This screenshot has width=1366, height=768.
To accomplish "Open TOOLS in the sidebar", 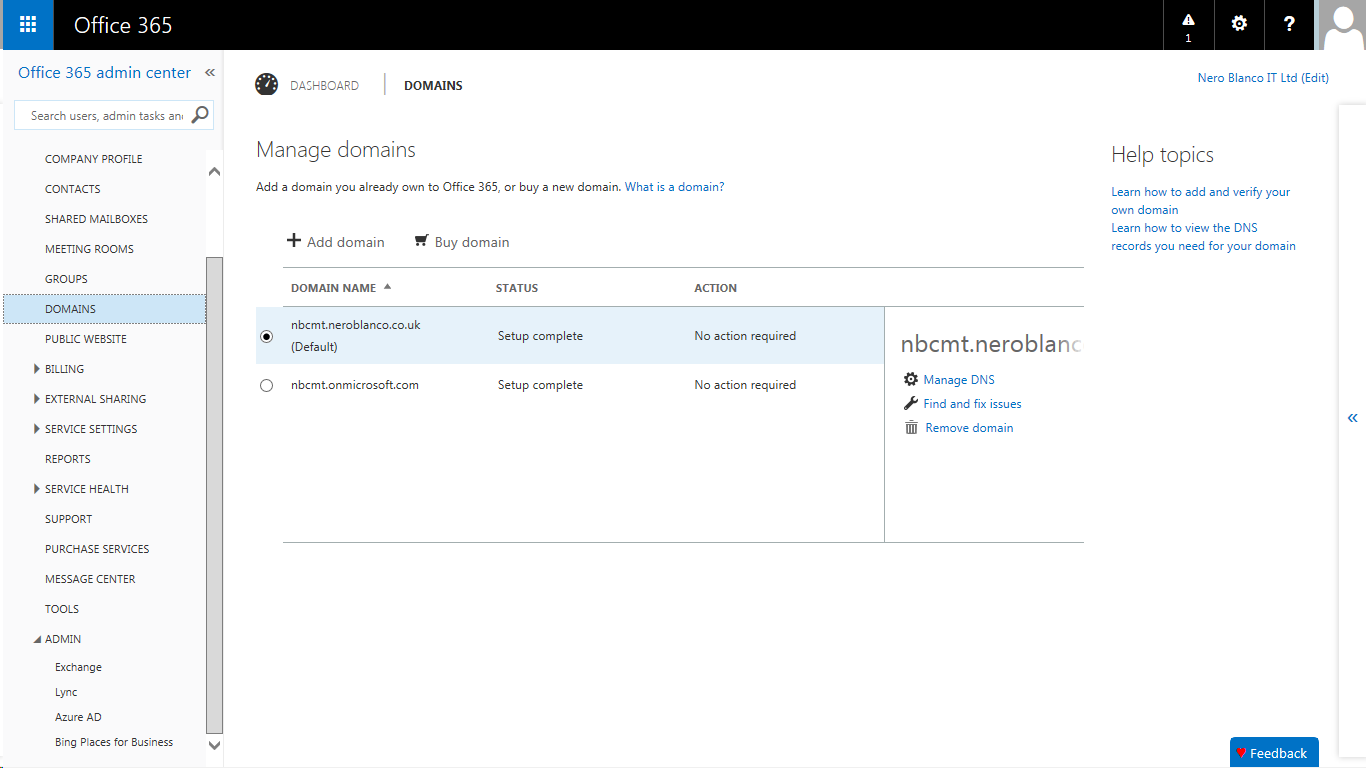I will tap(62, 609).
